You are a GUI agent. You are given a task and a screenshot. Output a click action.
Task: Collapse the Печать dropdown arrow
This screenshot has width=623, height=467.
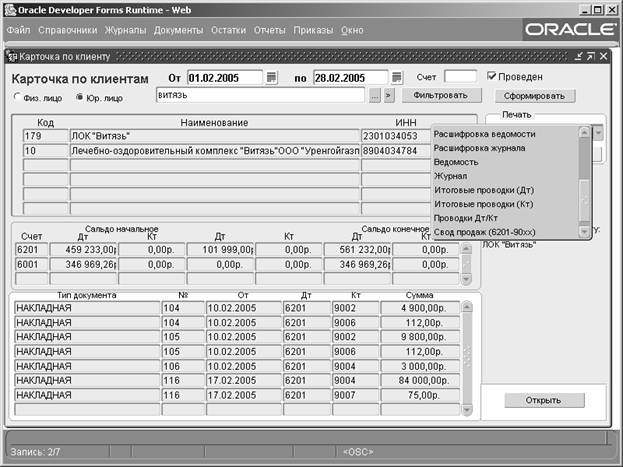(598, 133)
